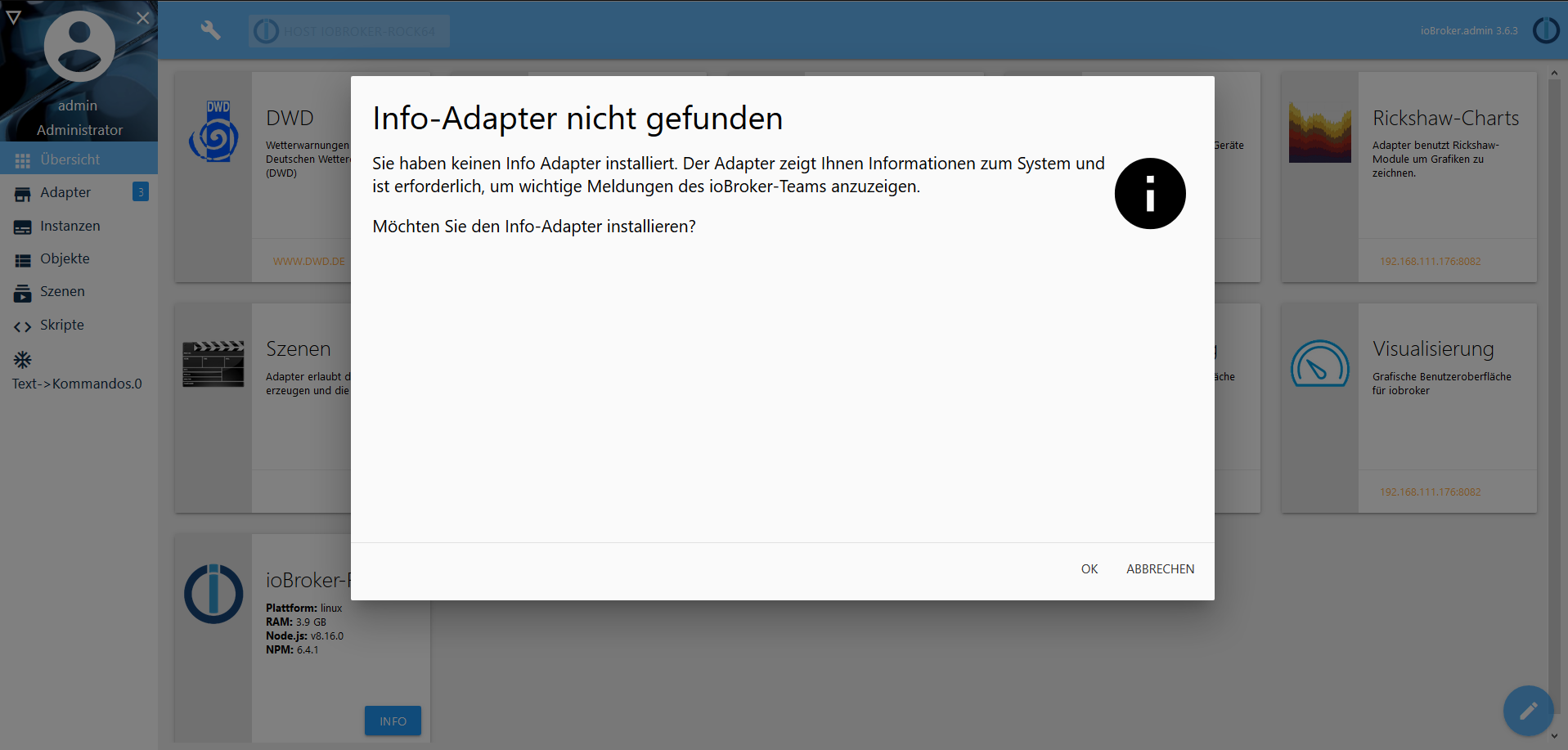Screen dimensions: 1568x750
Task: Open the Übersicht menu item
Action: (x=79, y=159)
